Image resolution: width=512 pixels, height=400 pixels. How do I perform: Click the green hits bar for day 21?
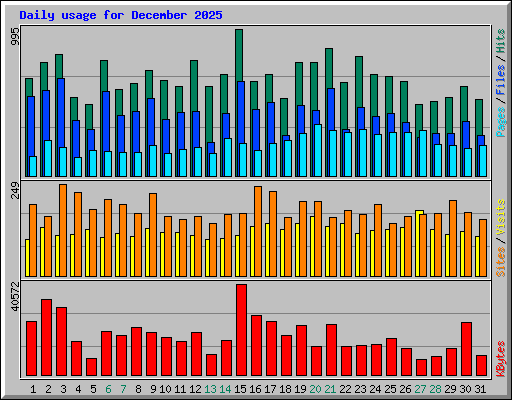click(329, 68)
